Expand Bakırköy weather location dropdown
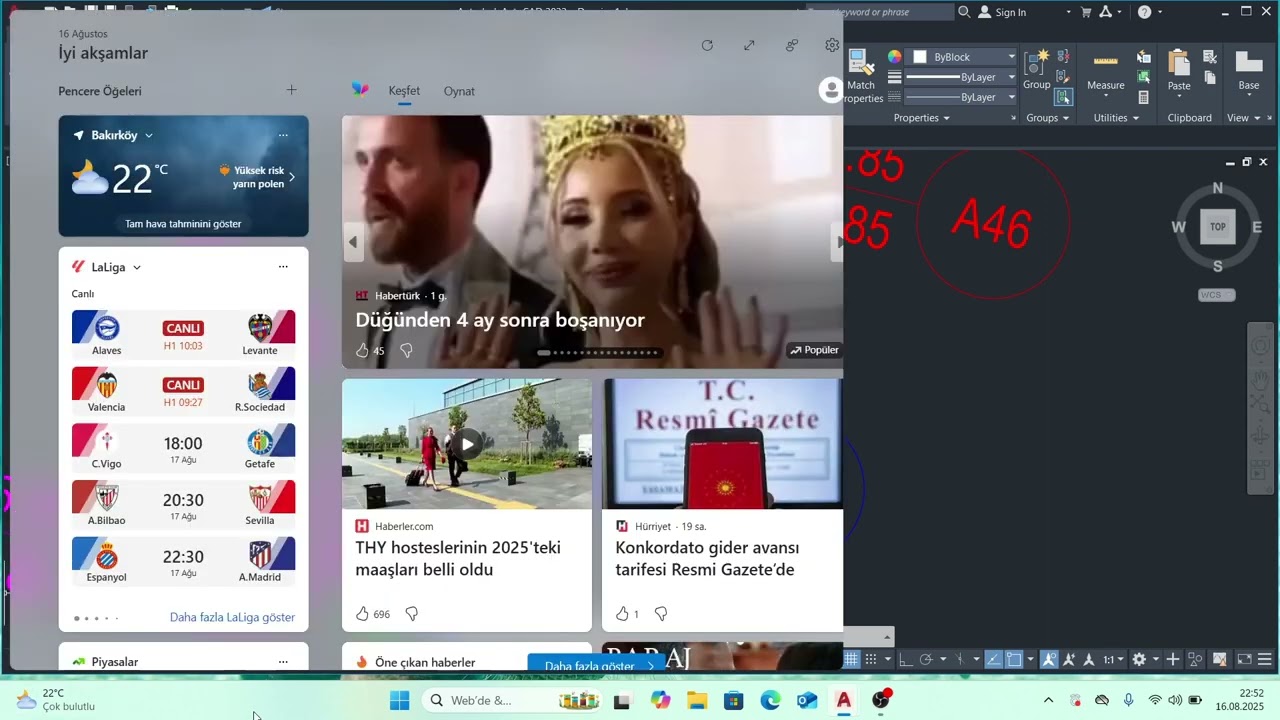The image size is (1280, 720). (x=149, y=135)
